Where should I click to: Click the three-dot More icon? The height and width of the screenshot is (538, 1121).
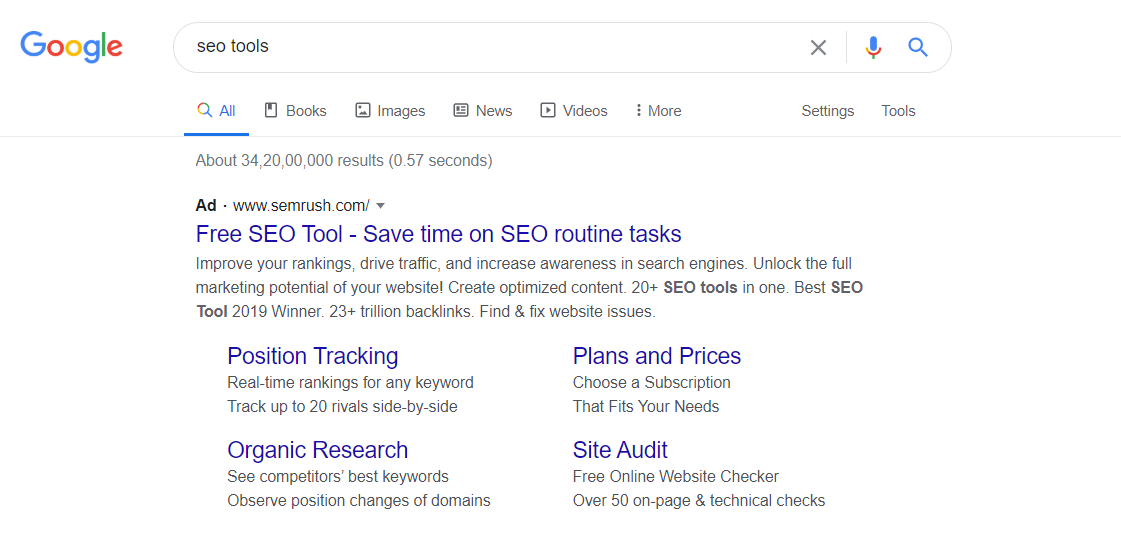(x=638, y=111)
